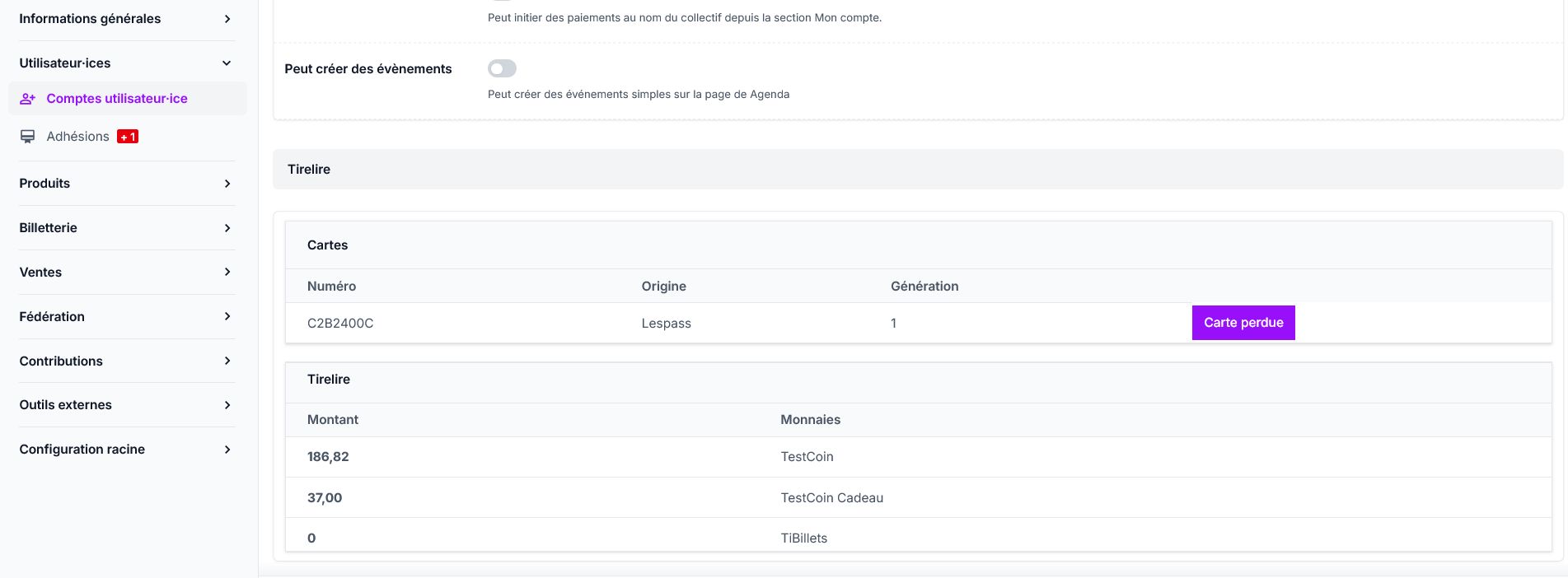Screen dimensions: 1568x578
Task: Expand the Configuration racine chevron
Action: [x=227, y=450]
